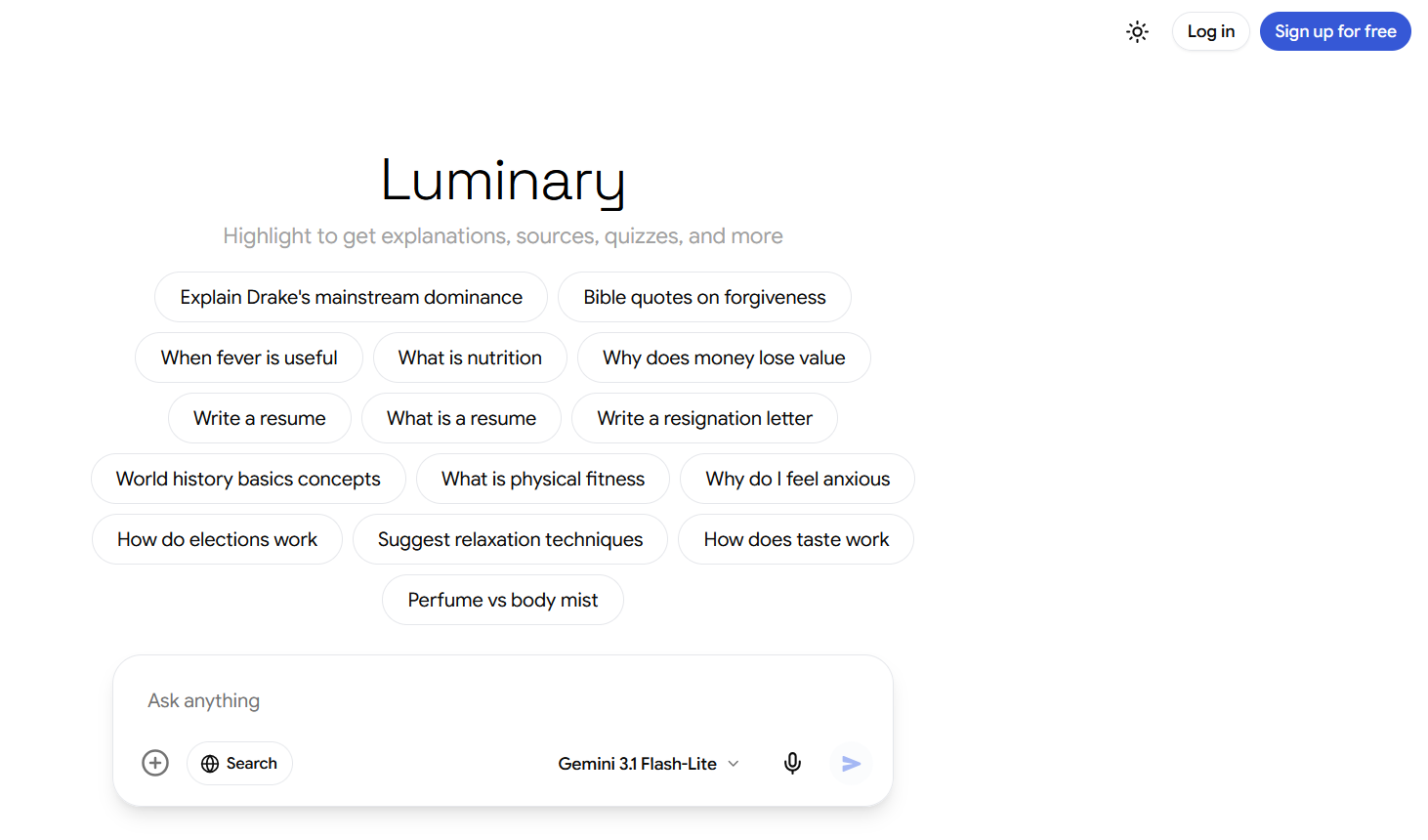Viewport: 1428px width, 840px height.
Task: Click 'Why do I feel anxious'
Action: coord(797,479)
